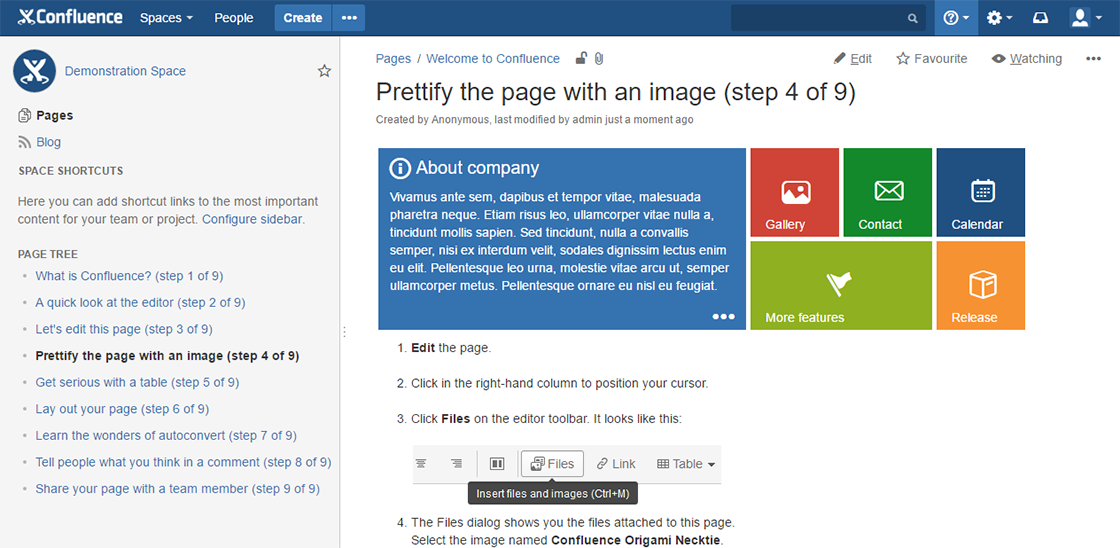Click Edit to edit the page
This screenshot has height=548, width=1120.
click(x=853, y=59)
